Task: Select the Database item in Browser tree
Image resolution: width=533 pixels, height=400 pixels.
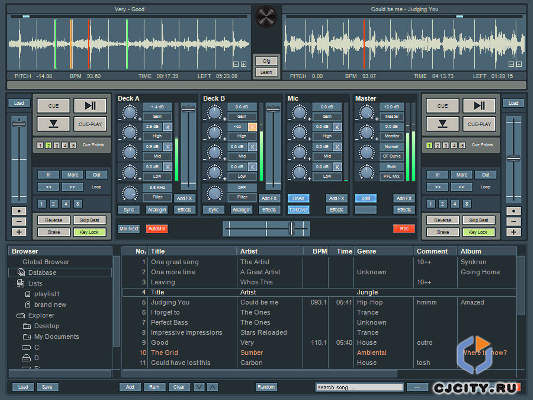Action: point(42,273)
